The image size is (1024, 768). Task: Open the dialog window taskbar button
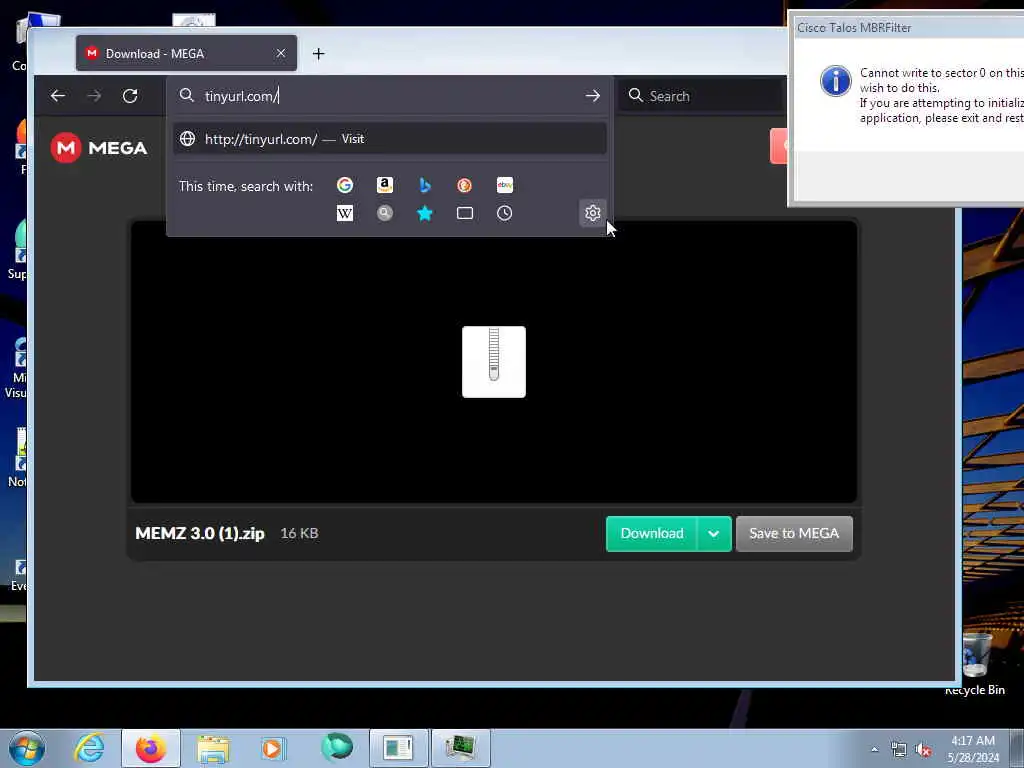click(x=398, y=748)
